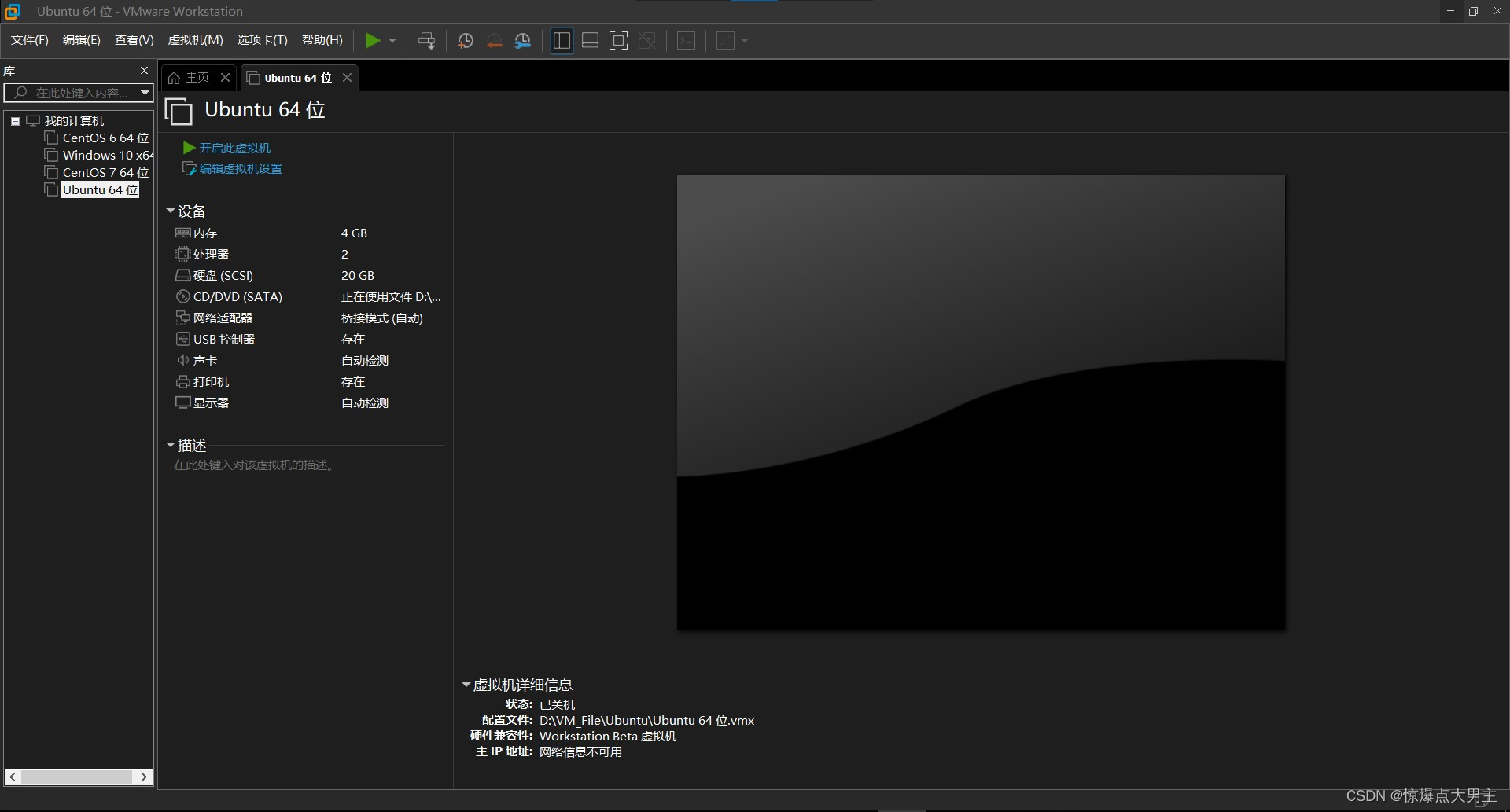Click the 内存 memory device row
Viewport: 1510px width, 812px height.
pyautogui.click(x=308, y=233)
